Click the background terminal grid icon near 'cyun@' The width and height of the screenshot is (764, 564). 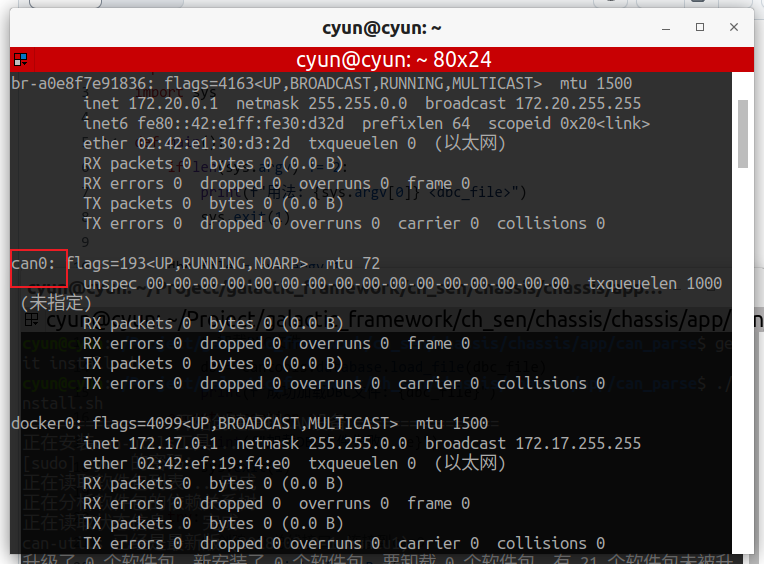(x=31, y=320)
